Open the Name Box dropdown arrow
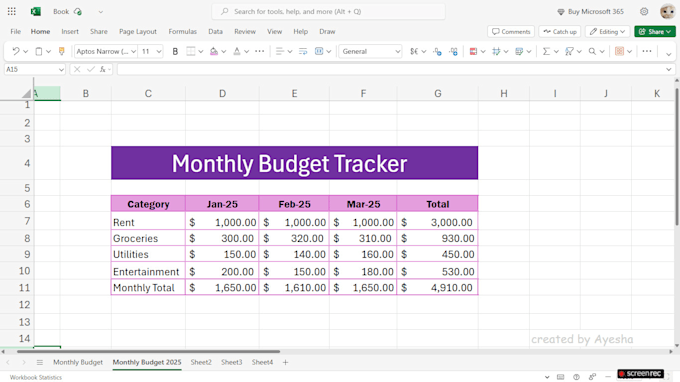The height and width of the screenshot is (382, 680). click(61, 69)
